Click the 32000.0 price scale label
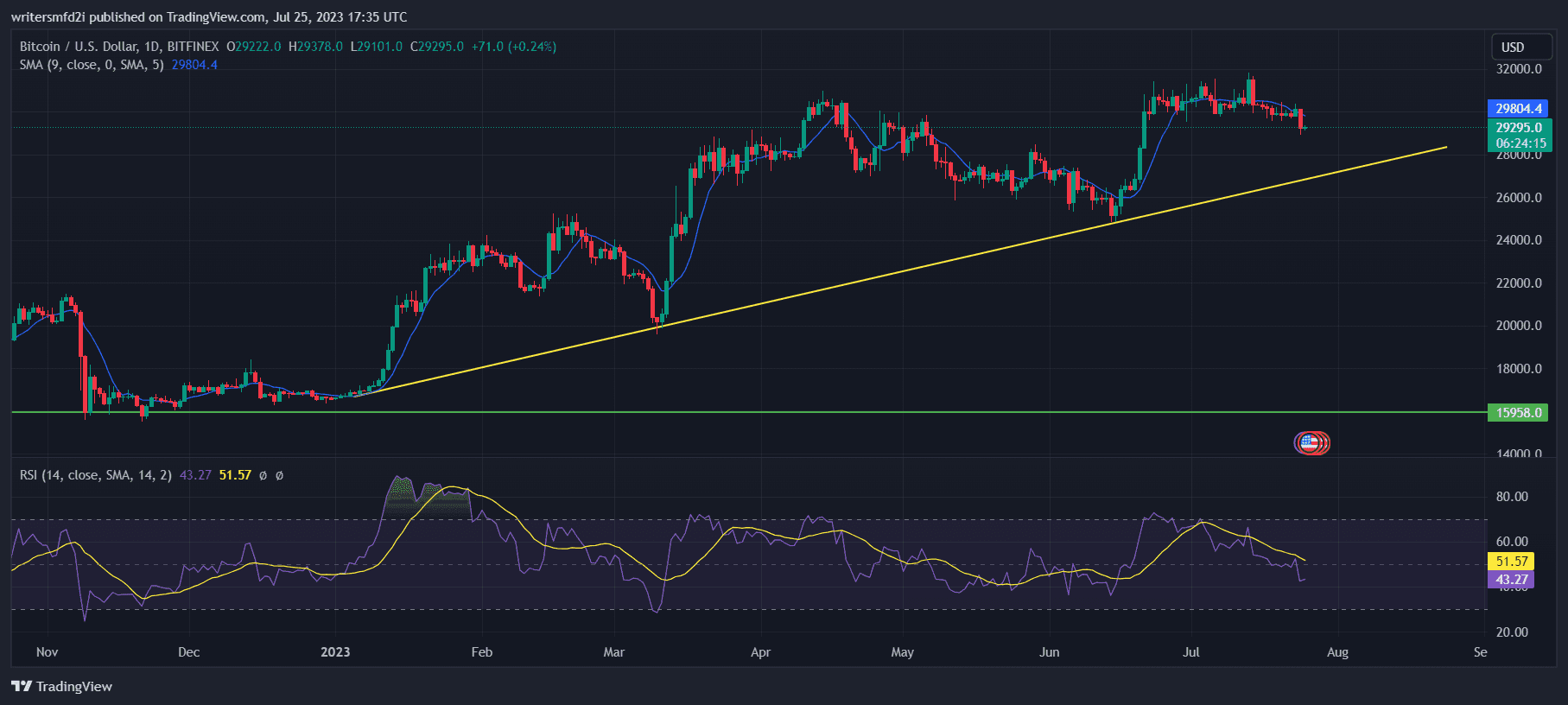Screen dimensions: 1568x705 [1519, 69]
